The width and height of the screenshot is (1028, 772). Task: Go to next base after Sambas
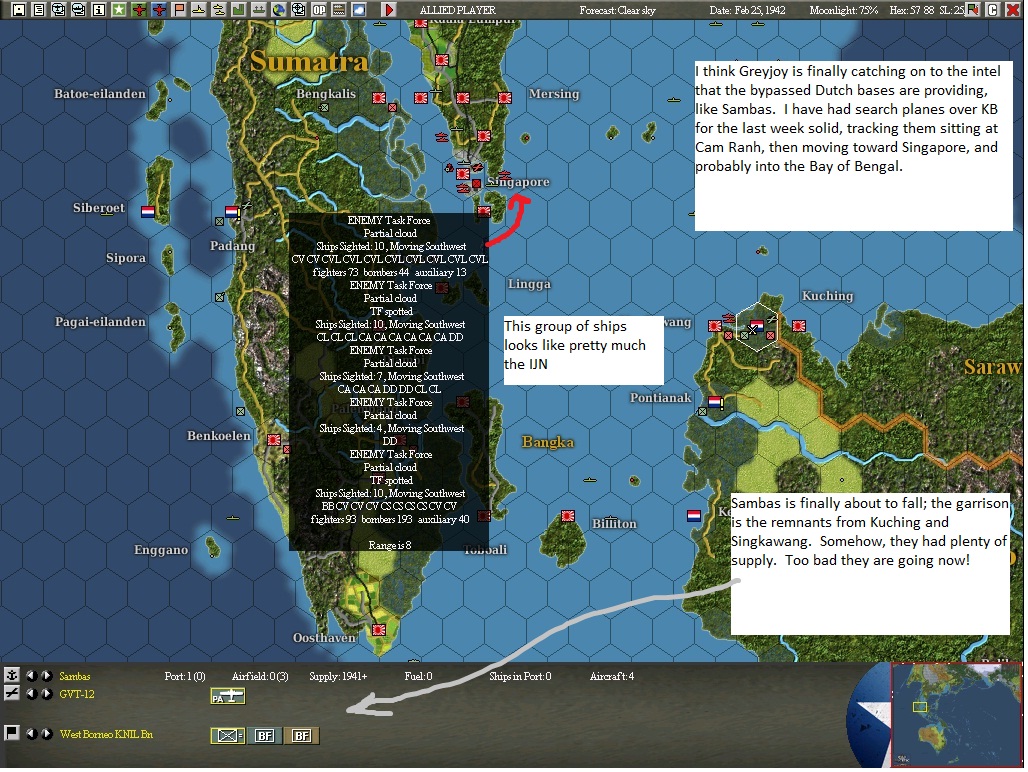pos(47,675)
